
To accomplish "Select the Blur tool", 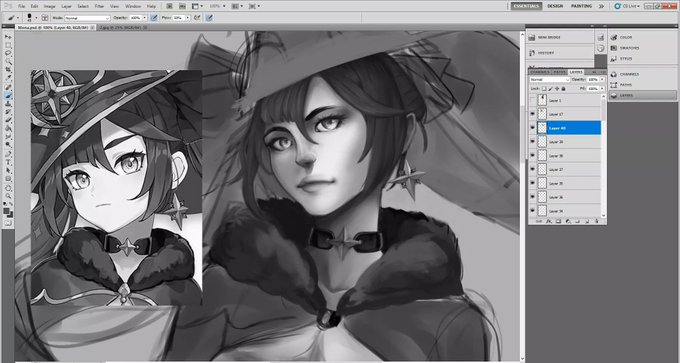I will pyautogui.click(x=8, y=136).
